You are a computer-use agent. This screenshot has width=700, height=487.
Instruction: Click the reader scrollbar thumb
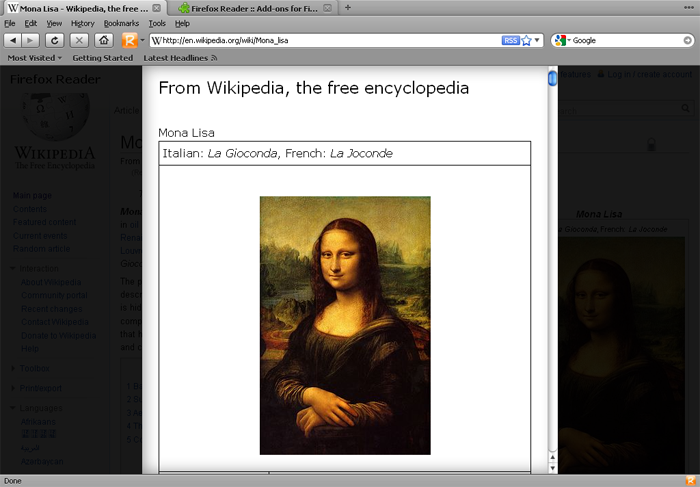coord(553,78)
